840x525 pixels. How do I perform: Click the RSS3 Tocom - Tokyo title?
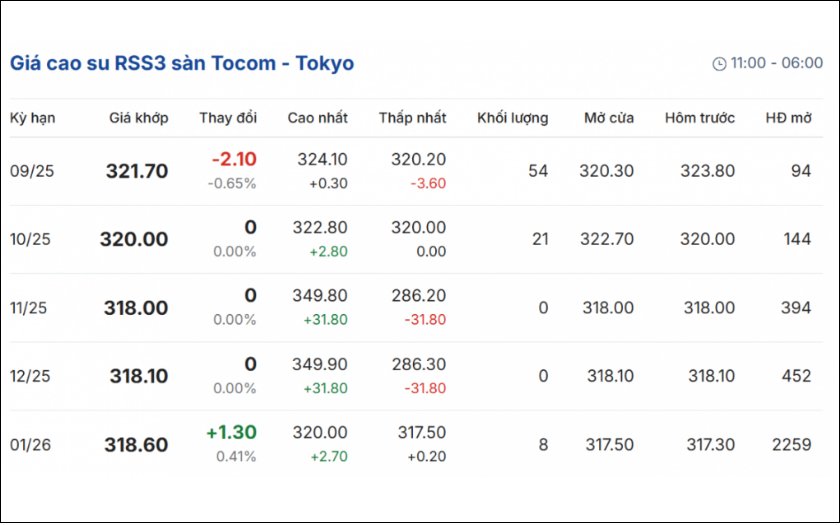[181, 63]
